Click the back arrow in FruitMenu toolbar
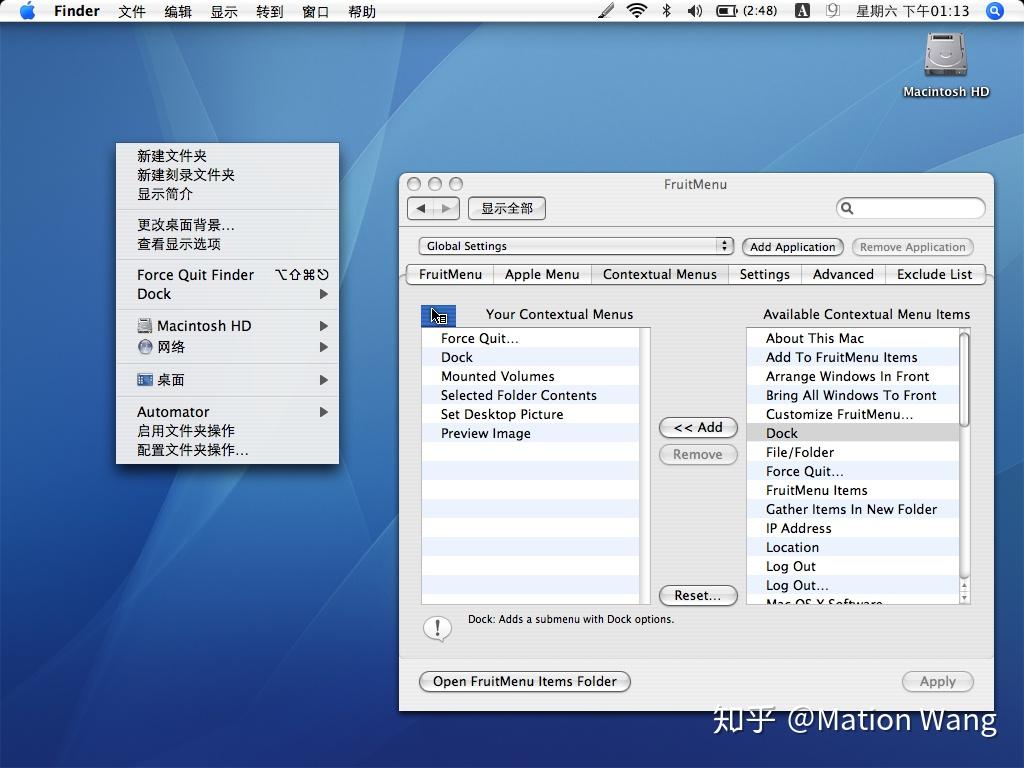The height and width of the screenshot is (768, 1024). tap(421, 208)
